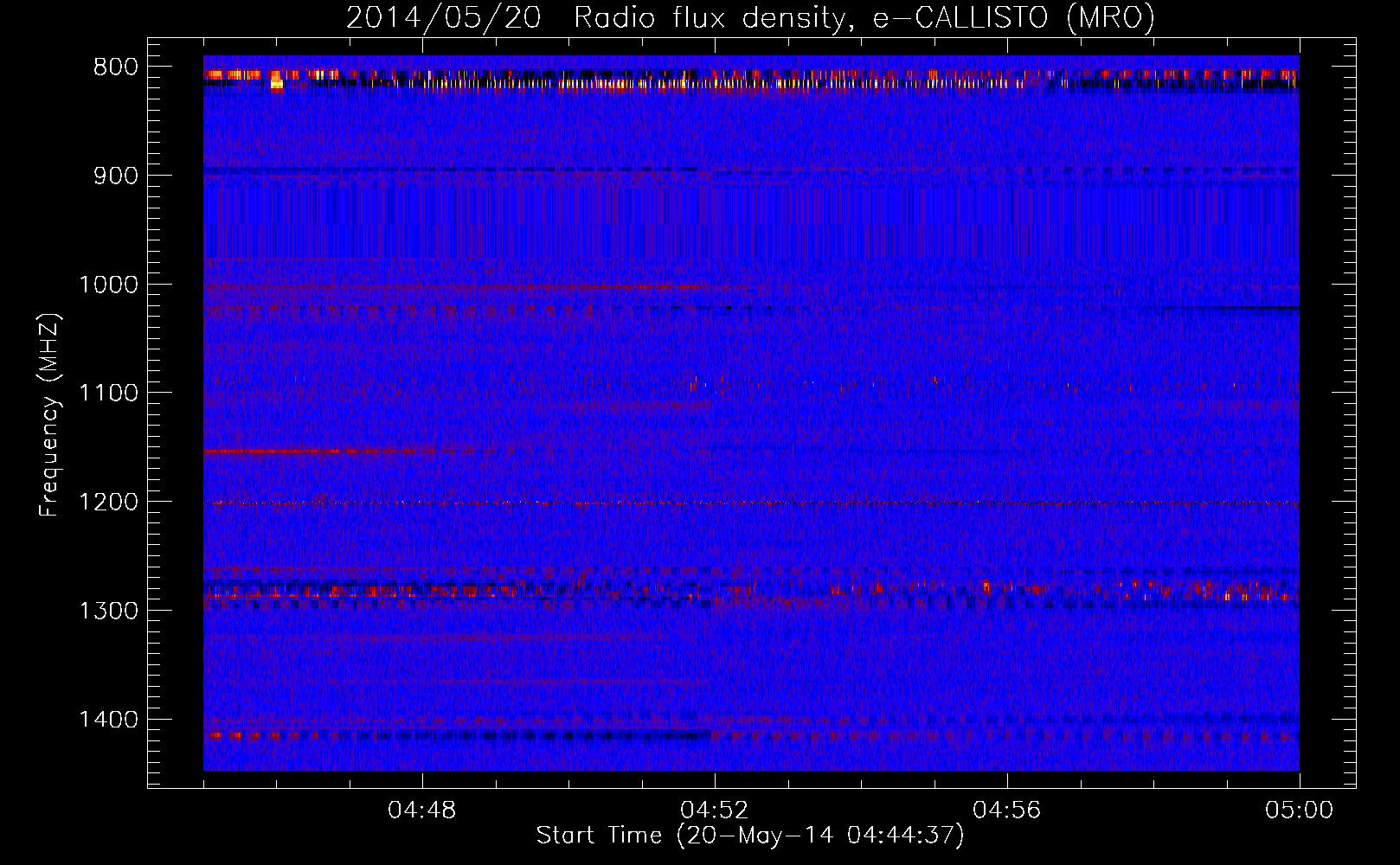The height and width of the screenshot is (865, 1400).
Task: Click the '04:56' time axis label
Action: pos(1007,811)
